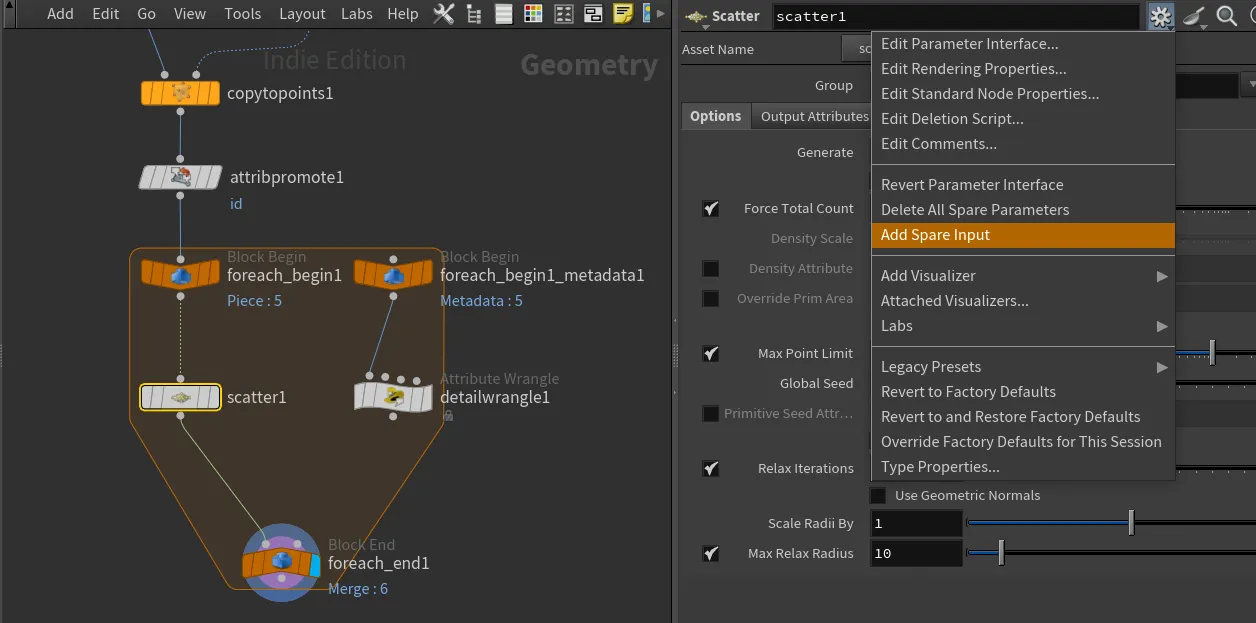Choose Type Properties...
The width and height of the screenshot is (1256, 623).
(1023, 467)
